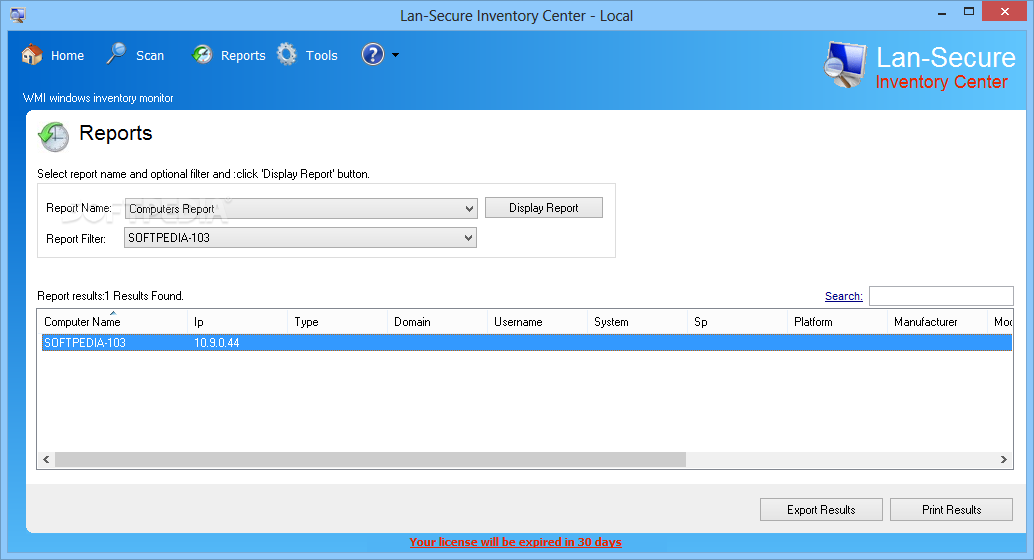The image size is (1034, 560).
Task: Click the app icon in title bar
Action: [x=18, y=15]
